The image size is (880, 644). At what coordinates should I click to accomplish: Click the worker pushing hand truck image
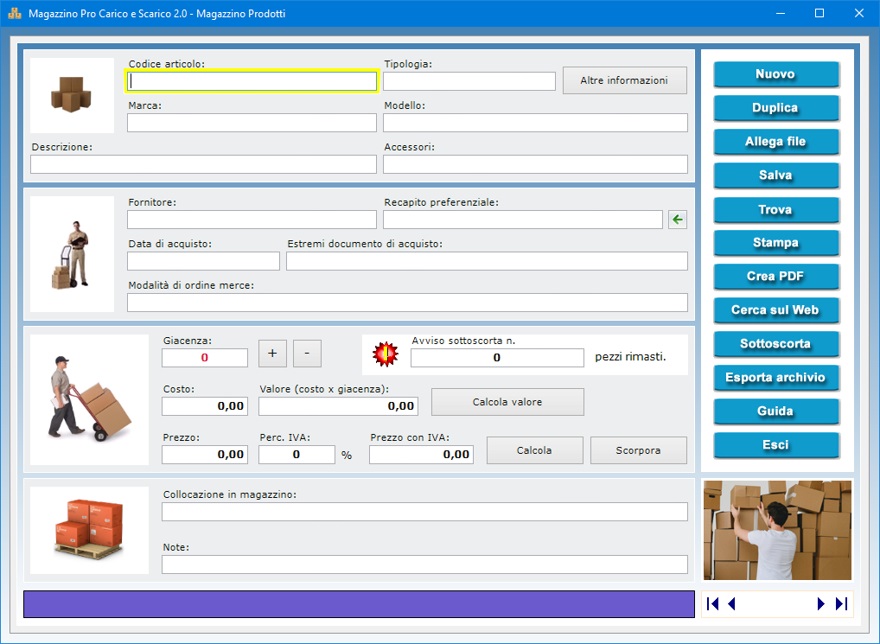89,399
